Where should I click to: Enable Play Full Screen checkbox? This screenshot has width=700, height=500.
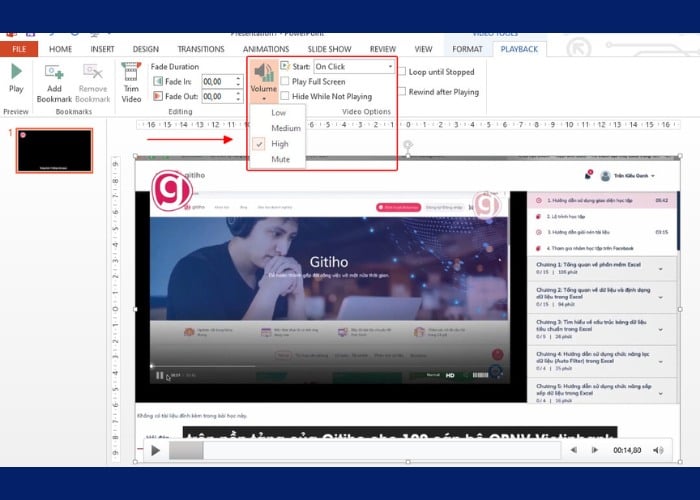(x=285, y=82)
